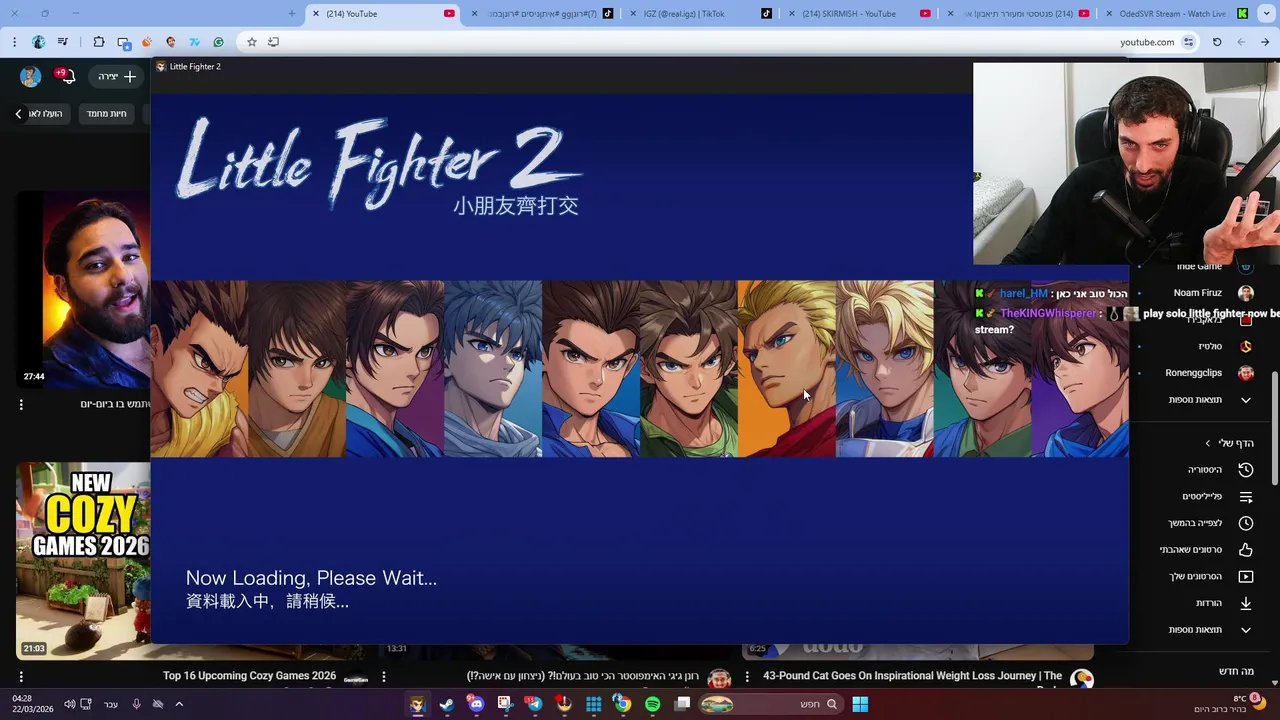Open Top 16 Upcoming Cozy Games 2026 title
The width and height of the screenshot is (1280, 720).
point(249,676)
